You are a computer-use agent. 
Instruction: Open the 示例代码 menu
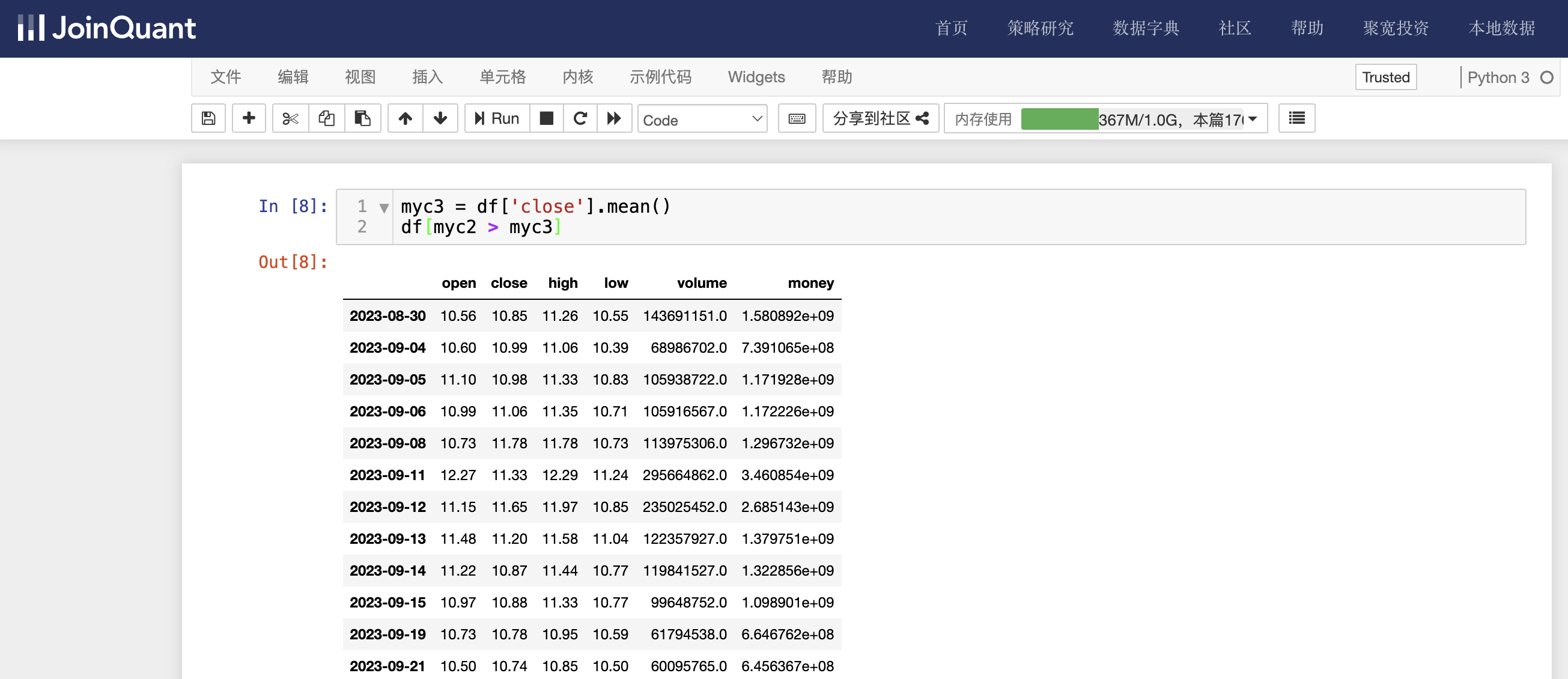[x=660, y=77]
